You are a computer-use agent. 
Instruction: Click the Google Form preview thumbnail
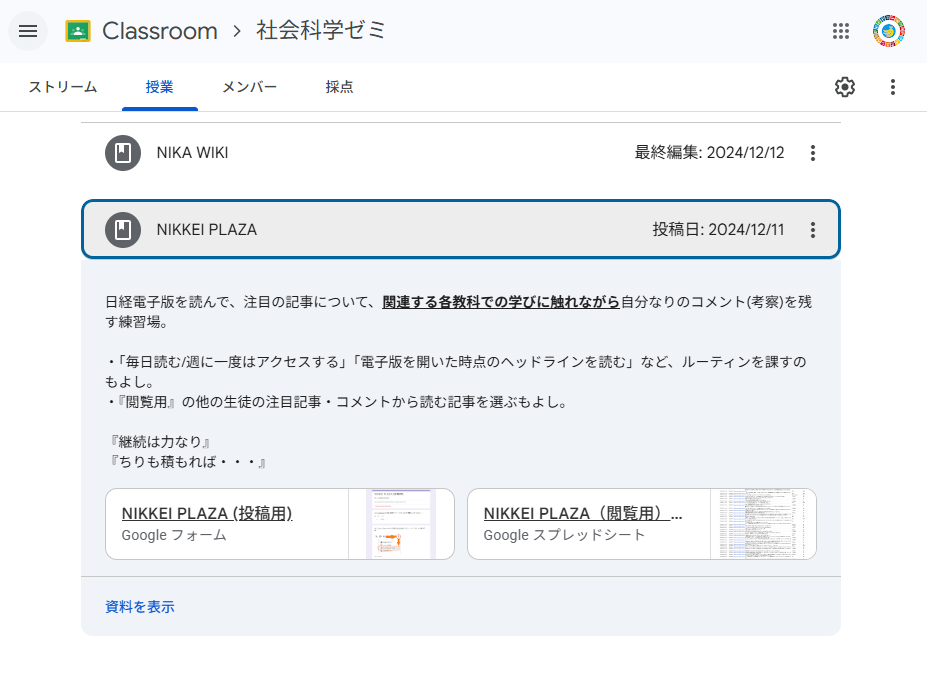point(400,524)
